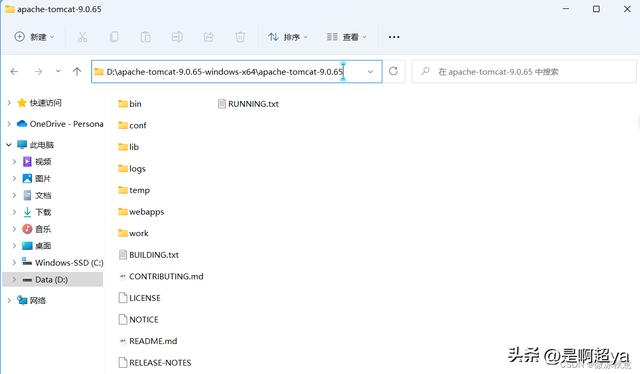The width and height of the screenshot is (640, 374).
Task: Go back with the left arrow
Action: 14,72
